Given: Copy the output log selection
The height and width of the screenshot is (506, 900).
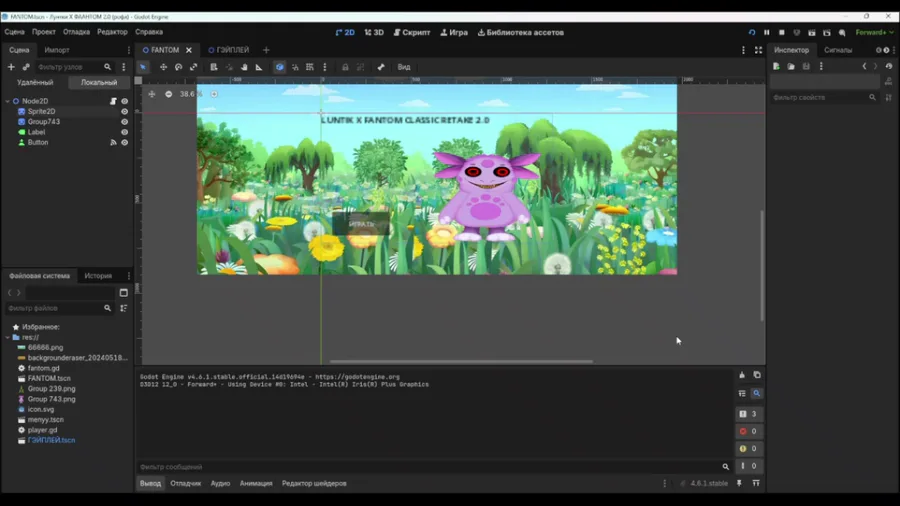Looking at the screenshot, I should [757, 375].
